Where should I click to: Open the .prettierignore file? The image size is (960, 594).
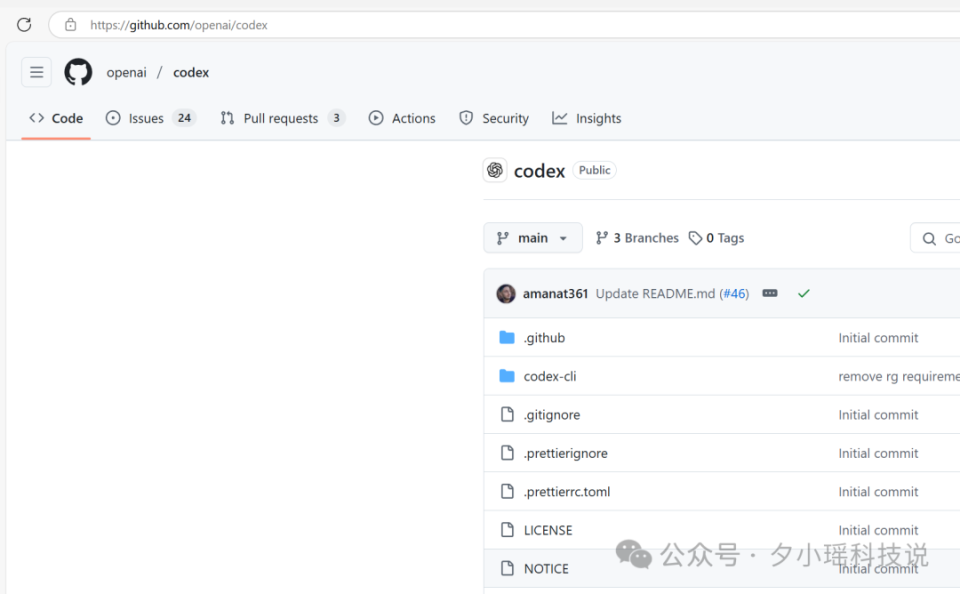point(566,454)
